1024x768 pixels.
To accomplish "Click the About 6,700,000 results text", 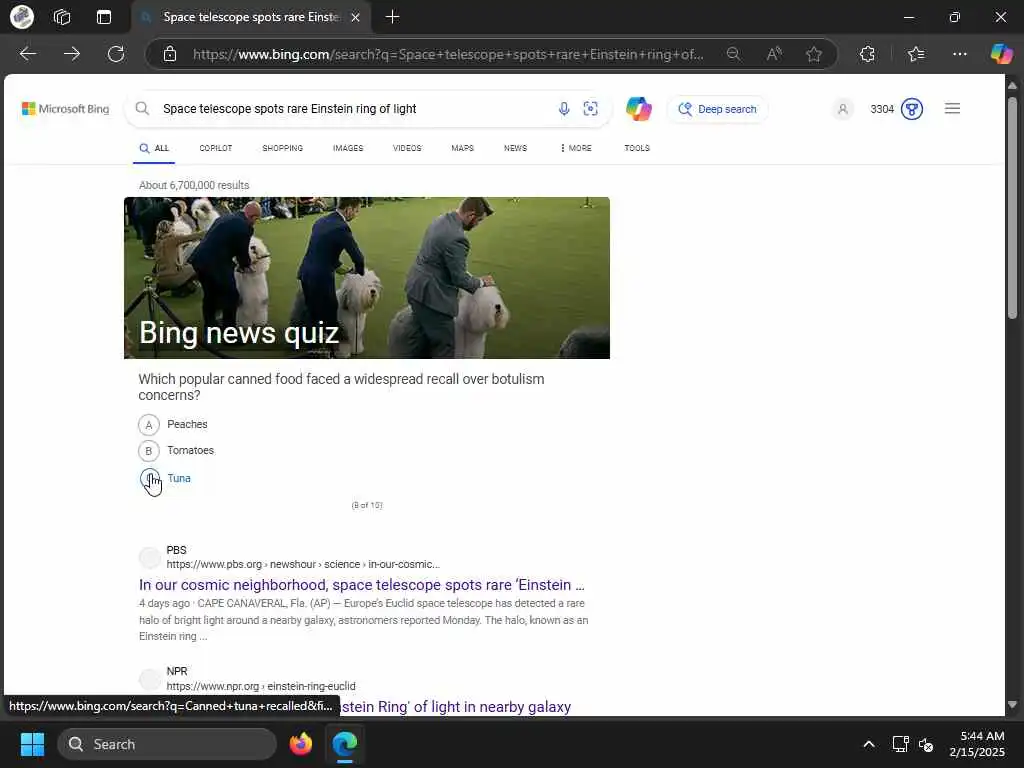I will (x=194, y=185).
